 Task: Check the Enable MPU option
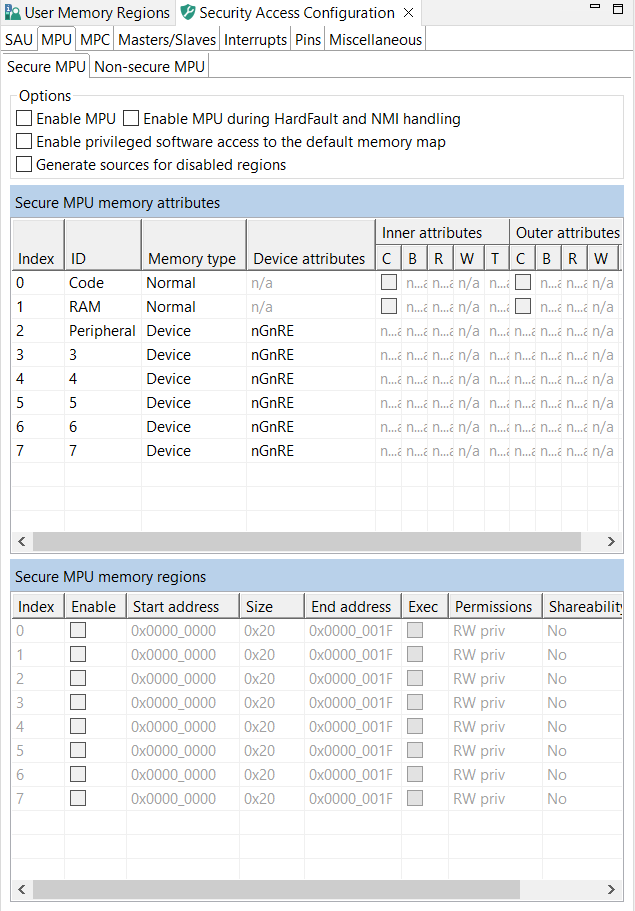click(24, 119)
